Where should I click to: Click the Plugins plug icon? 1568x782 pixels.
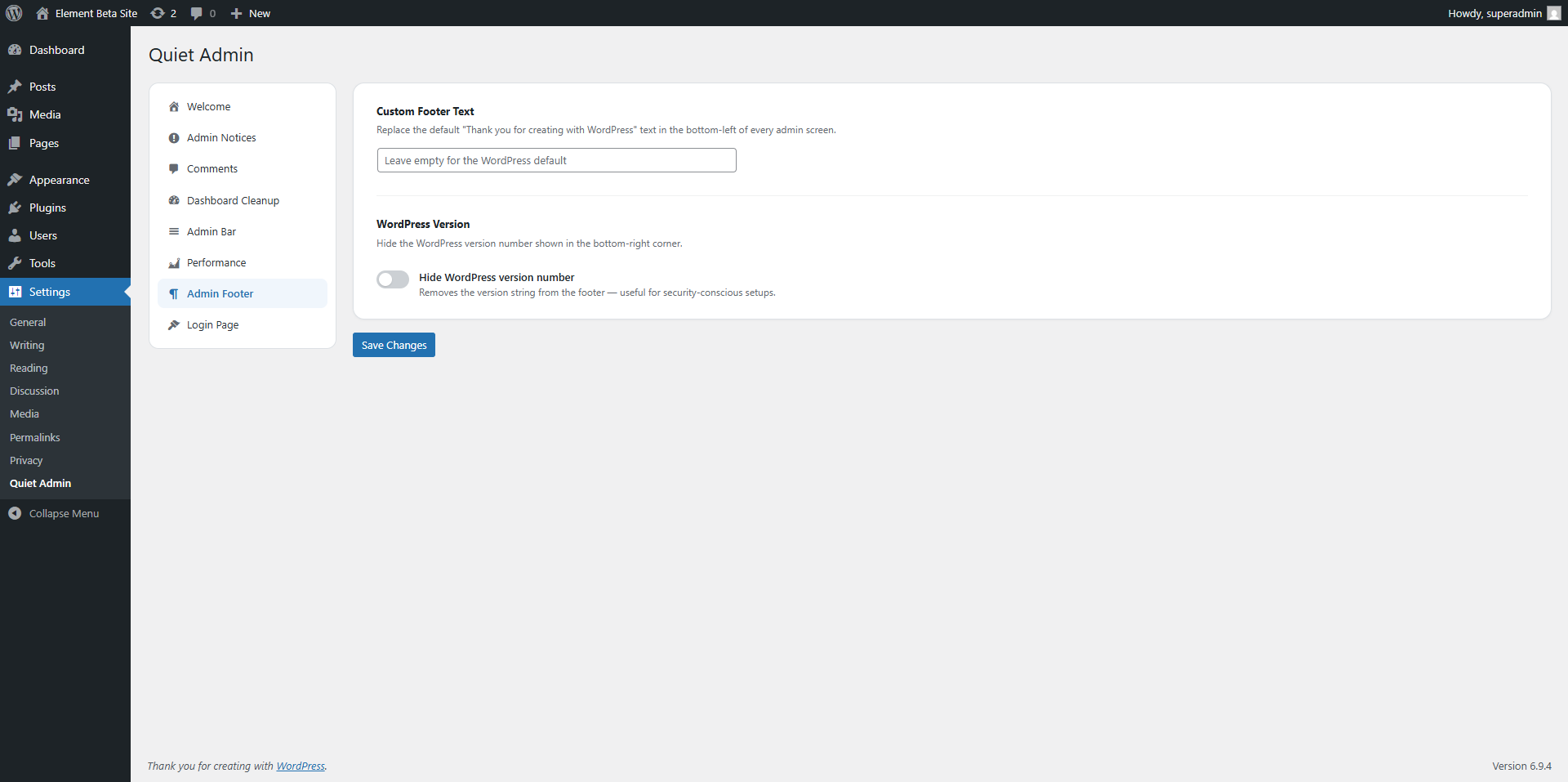pyautogui.click(x=14, y=208)
